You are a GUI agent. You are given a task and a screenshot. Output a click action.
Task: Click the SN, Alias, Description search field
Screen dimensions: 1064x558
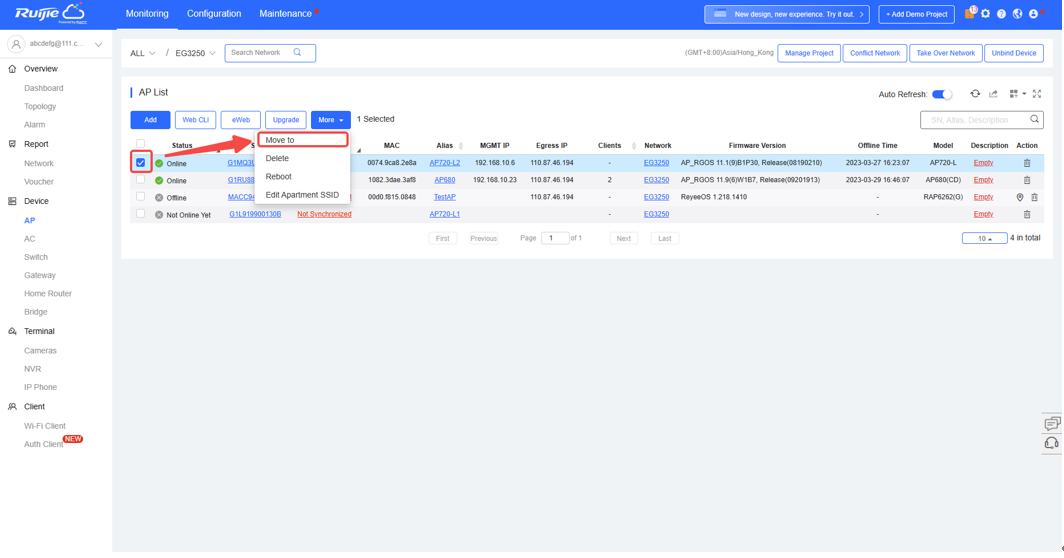pyautogui.click(x=975, y=120)
